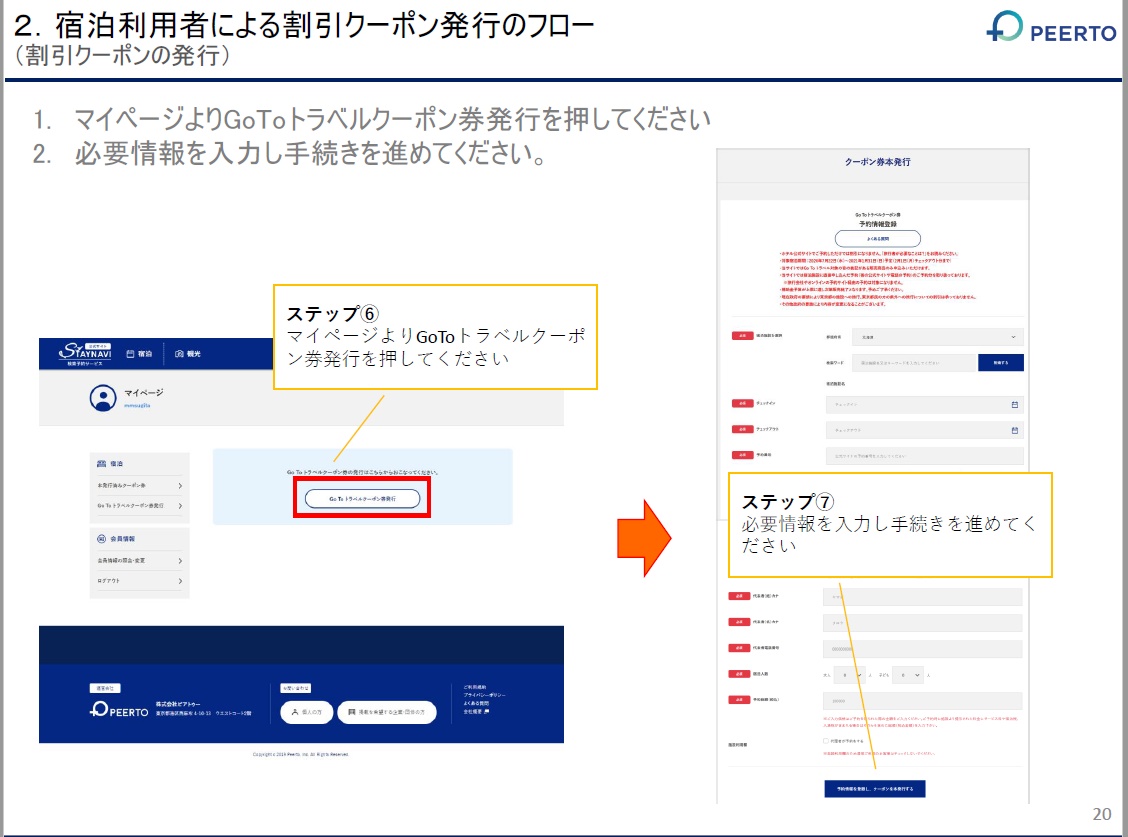Tick the checkbox in the 施設利用者 row
The image size is (1128, 837).
[x=826, y=741]
